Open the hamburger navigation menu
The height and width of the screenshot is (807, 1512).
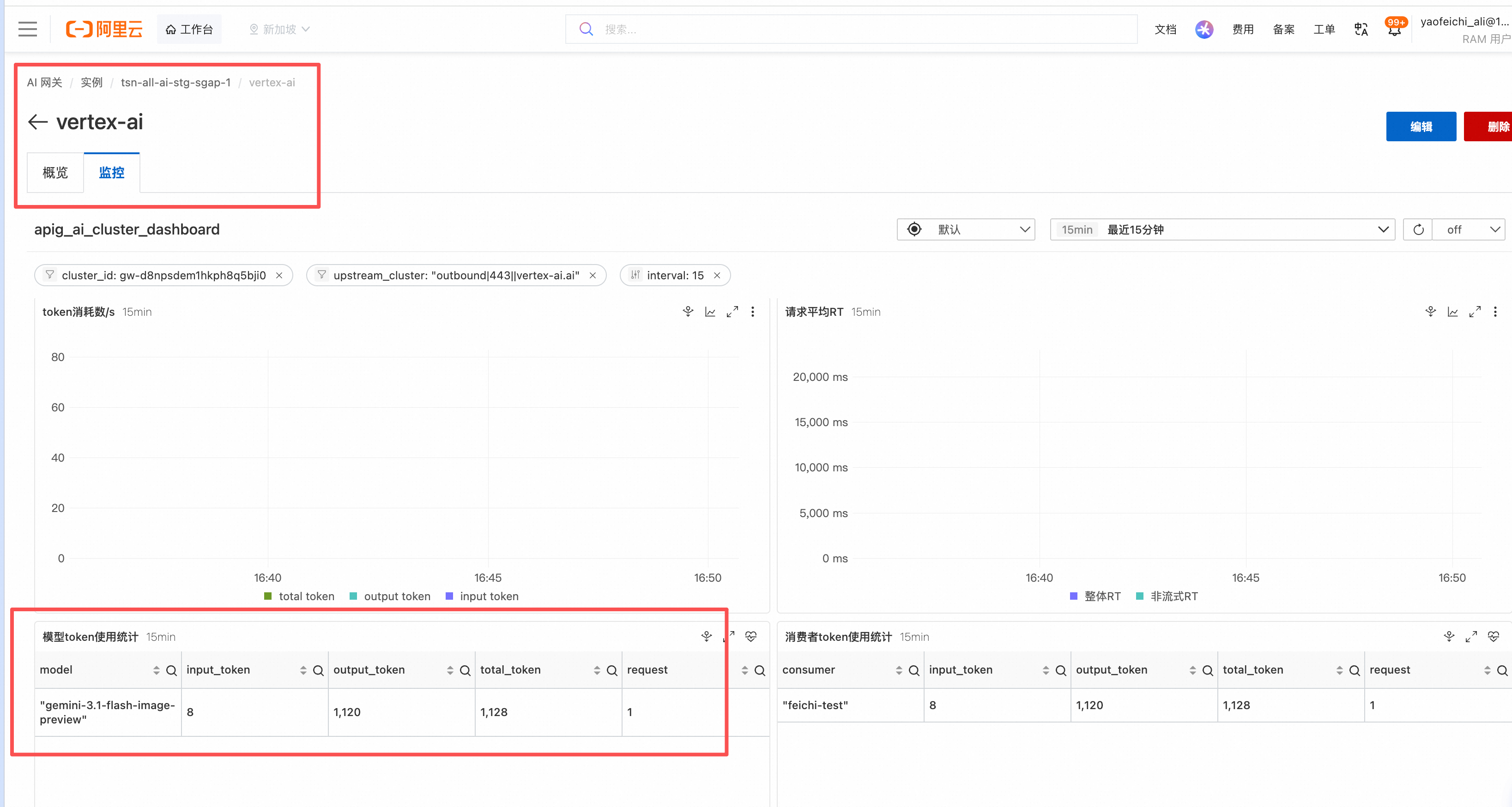28,29
